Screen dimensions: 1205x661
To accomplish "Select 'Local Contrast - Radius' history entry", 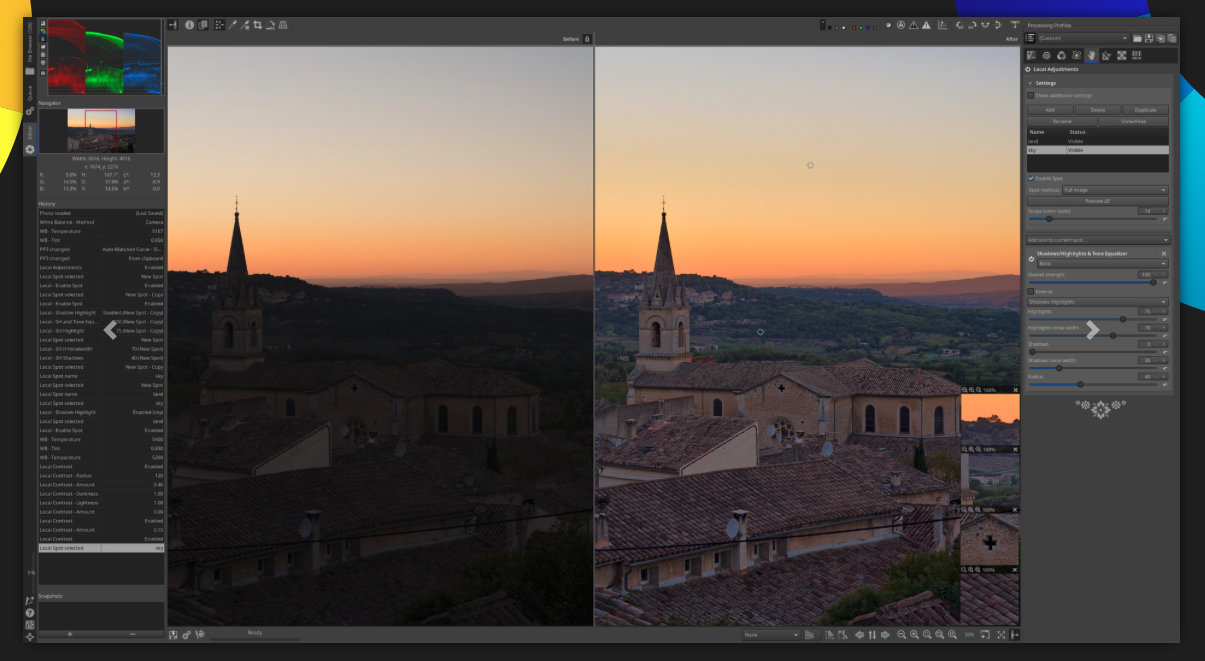I will pyautogui.click(x=101, y=475).
